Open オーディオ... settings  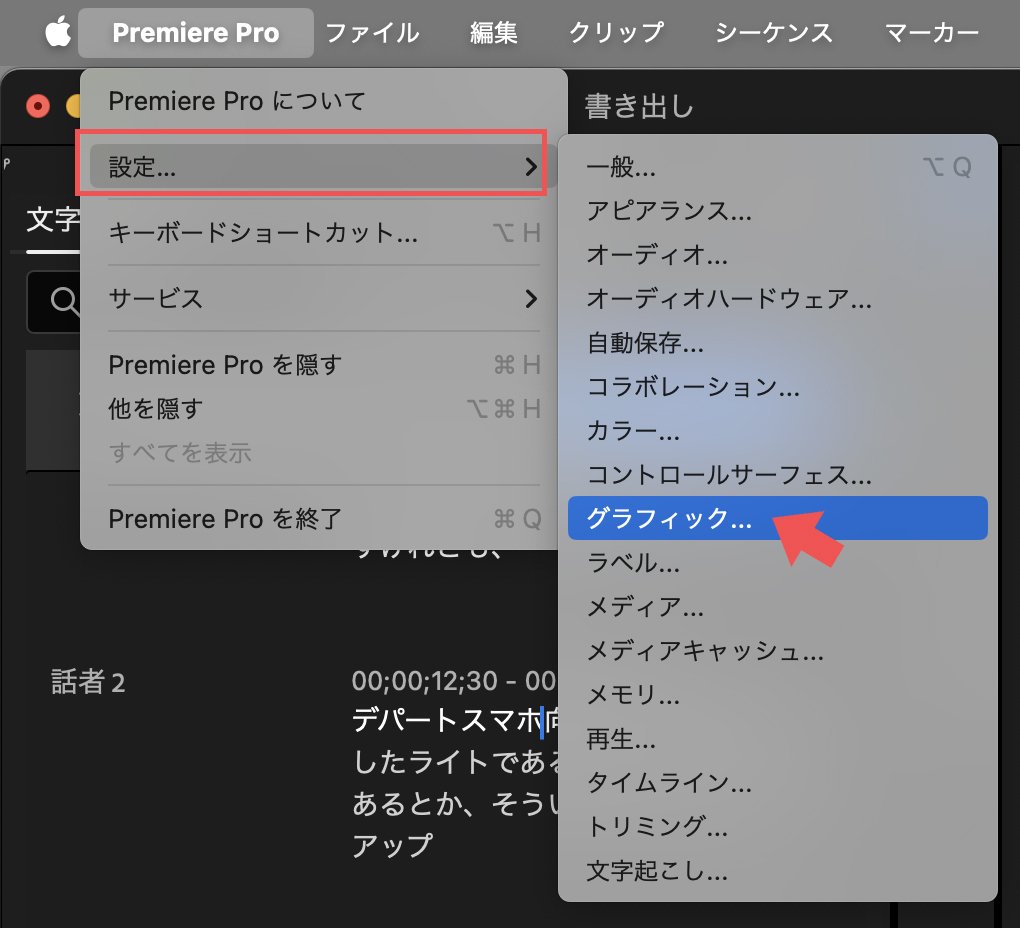(777, 255)
